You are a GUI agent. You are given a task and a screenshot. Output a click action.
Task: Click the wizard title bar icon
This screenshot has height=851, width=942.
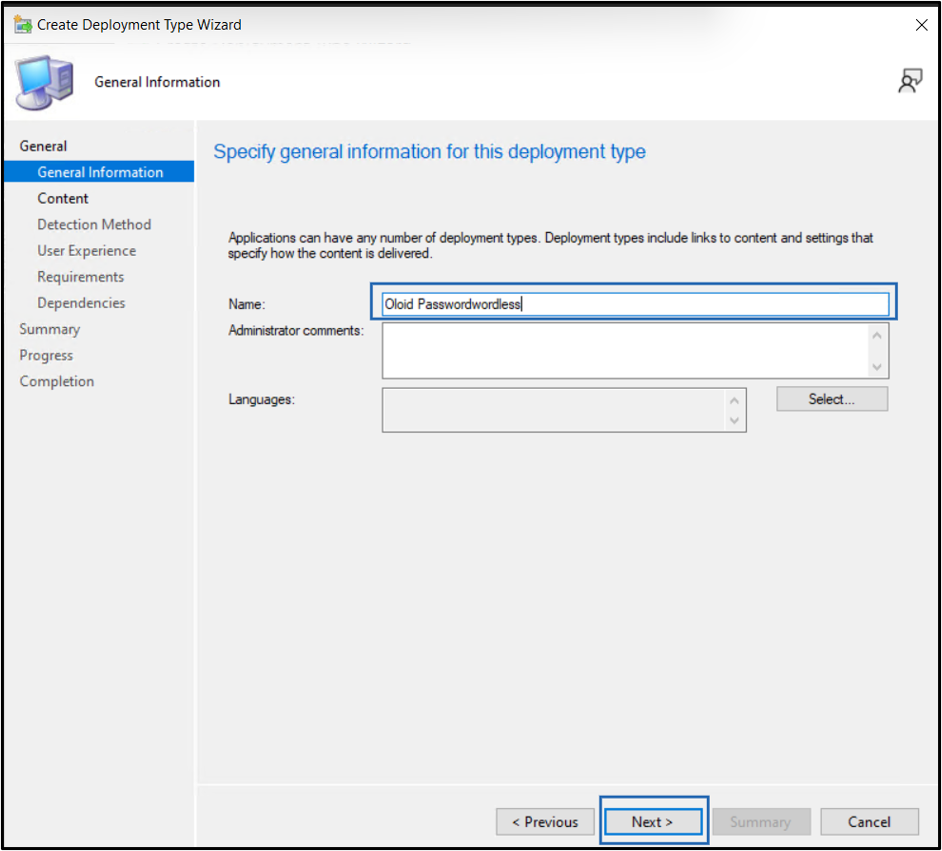click(x=23, y=25)
